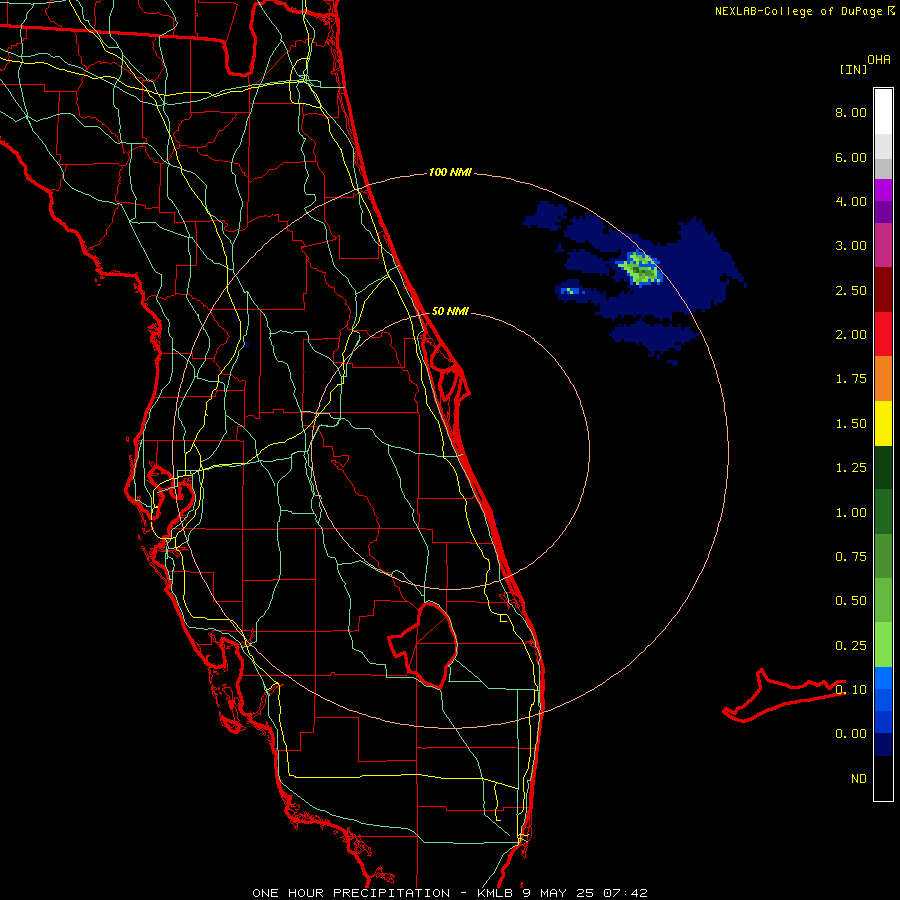Click the 50 NMI range ring label

point(450,311)
